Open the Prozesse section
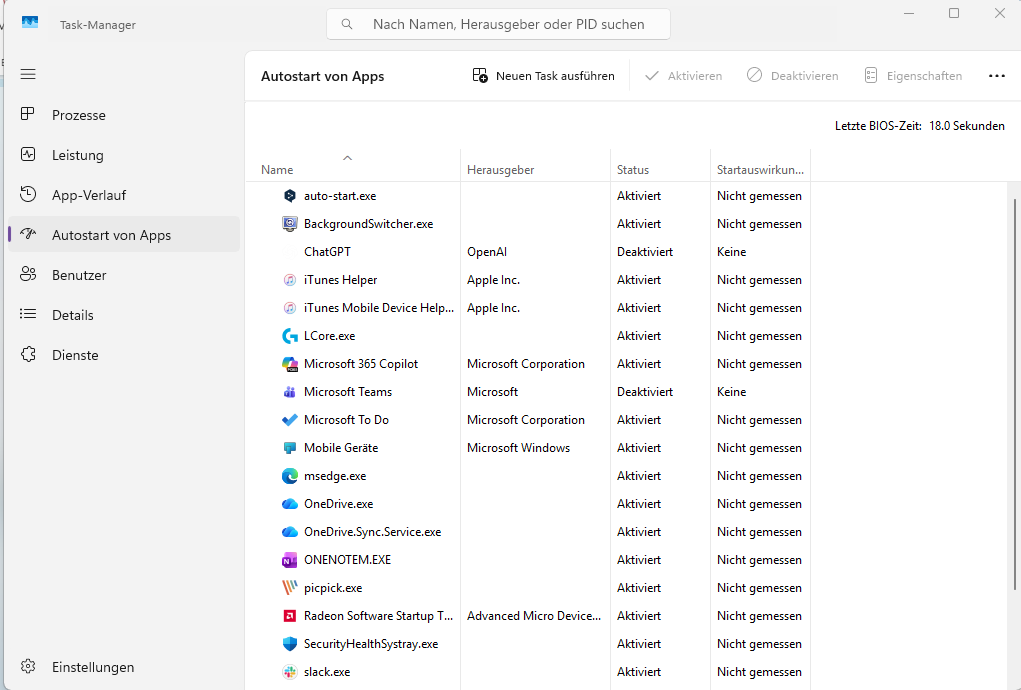The width and height of the screenshot is (1021, 690). coord(29,114)
